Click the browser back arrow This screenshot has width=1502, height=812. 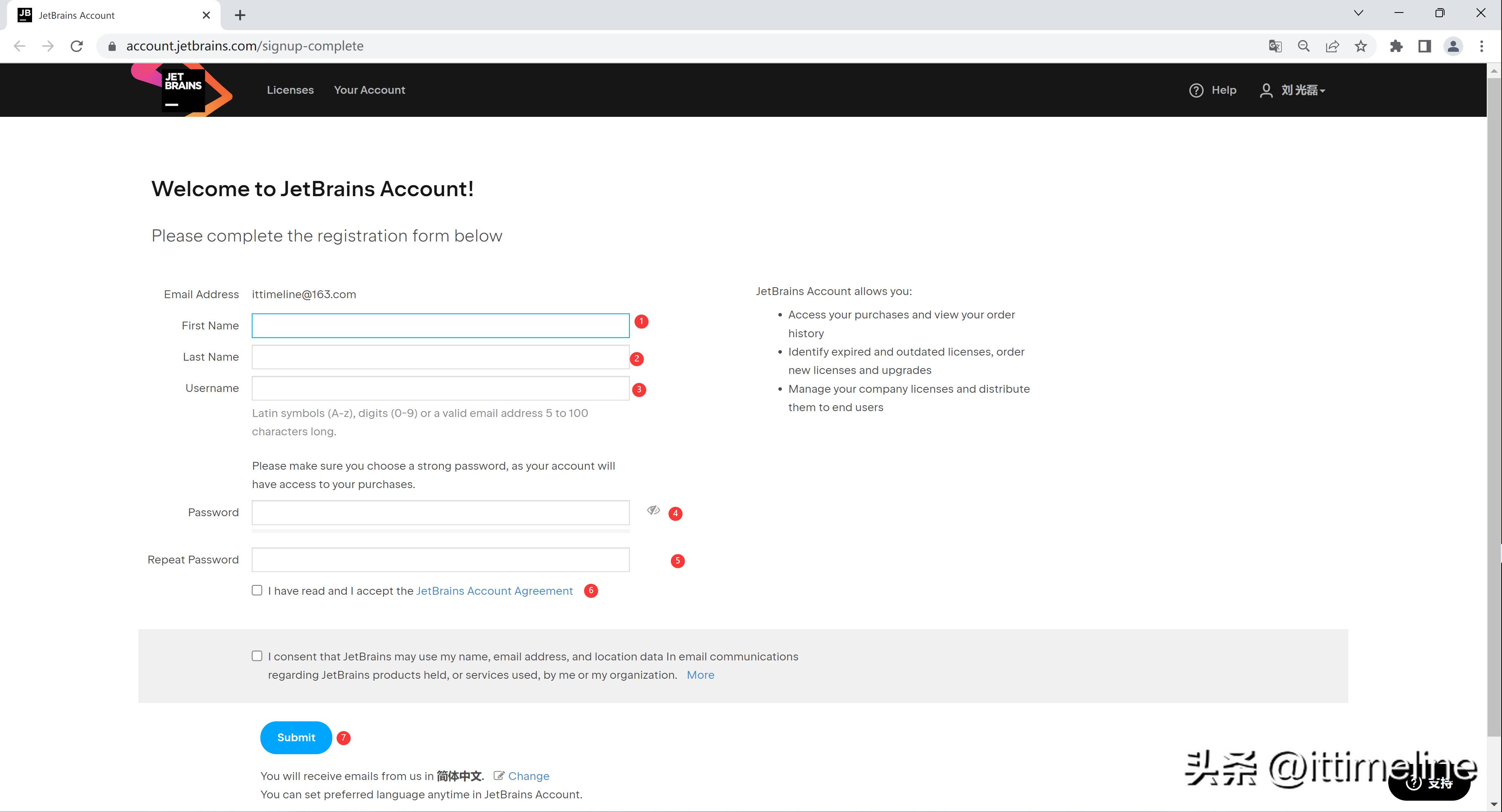[x=19, y=46]
